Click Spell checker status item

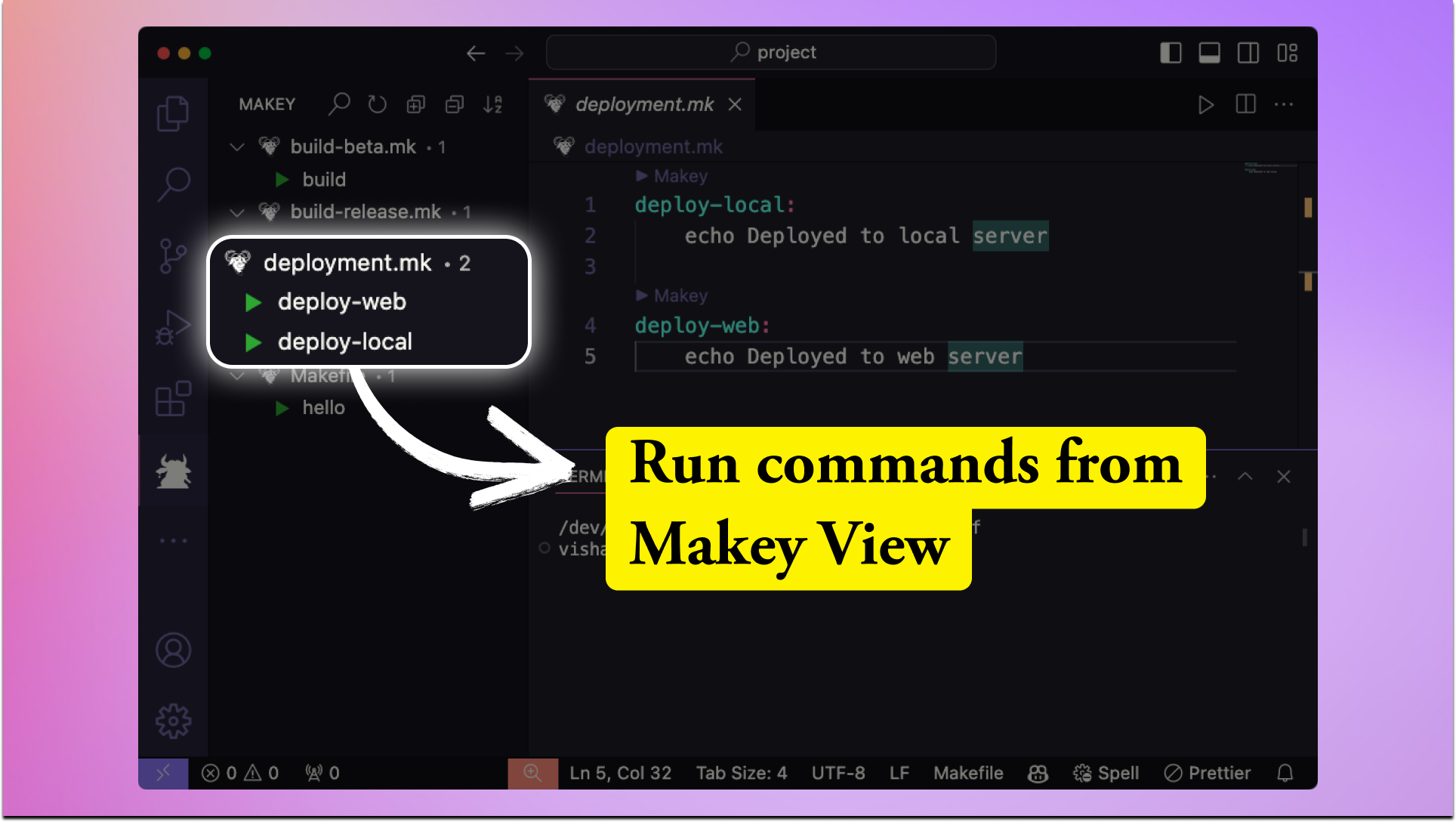coord(1106,773)
